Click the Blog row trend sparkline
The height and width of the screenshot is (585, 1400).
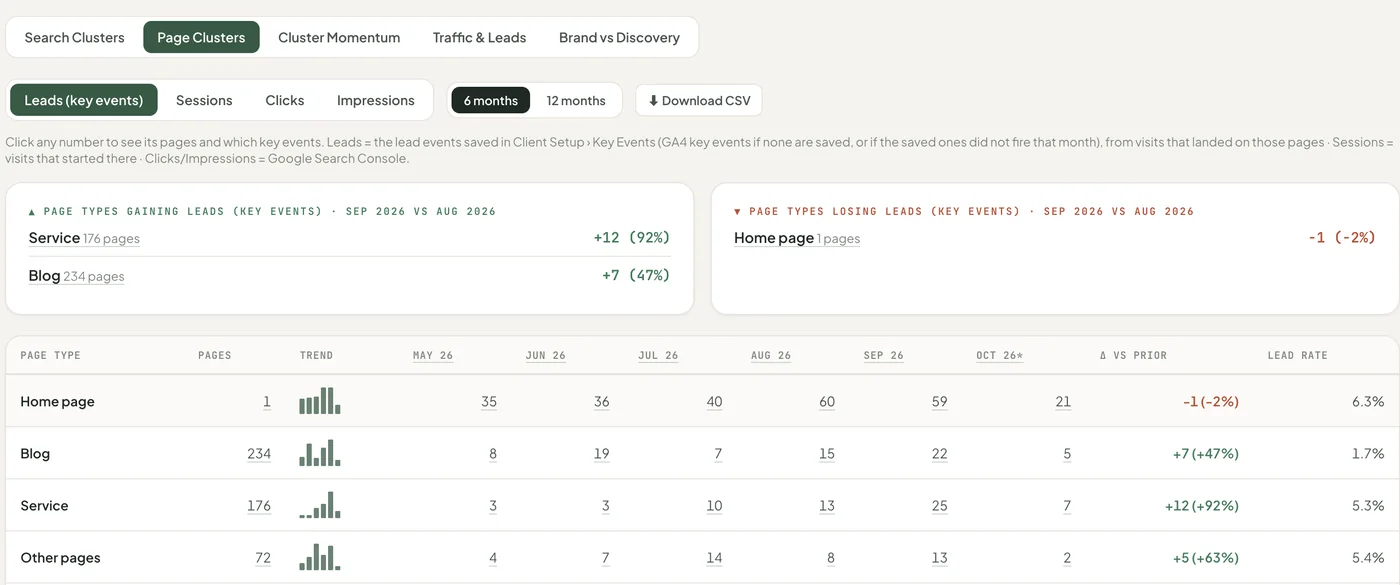point(320,453)
